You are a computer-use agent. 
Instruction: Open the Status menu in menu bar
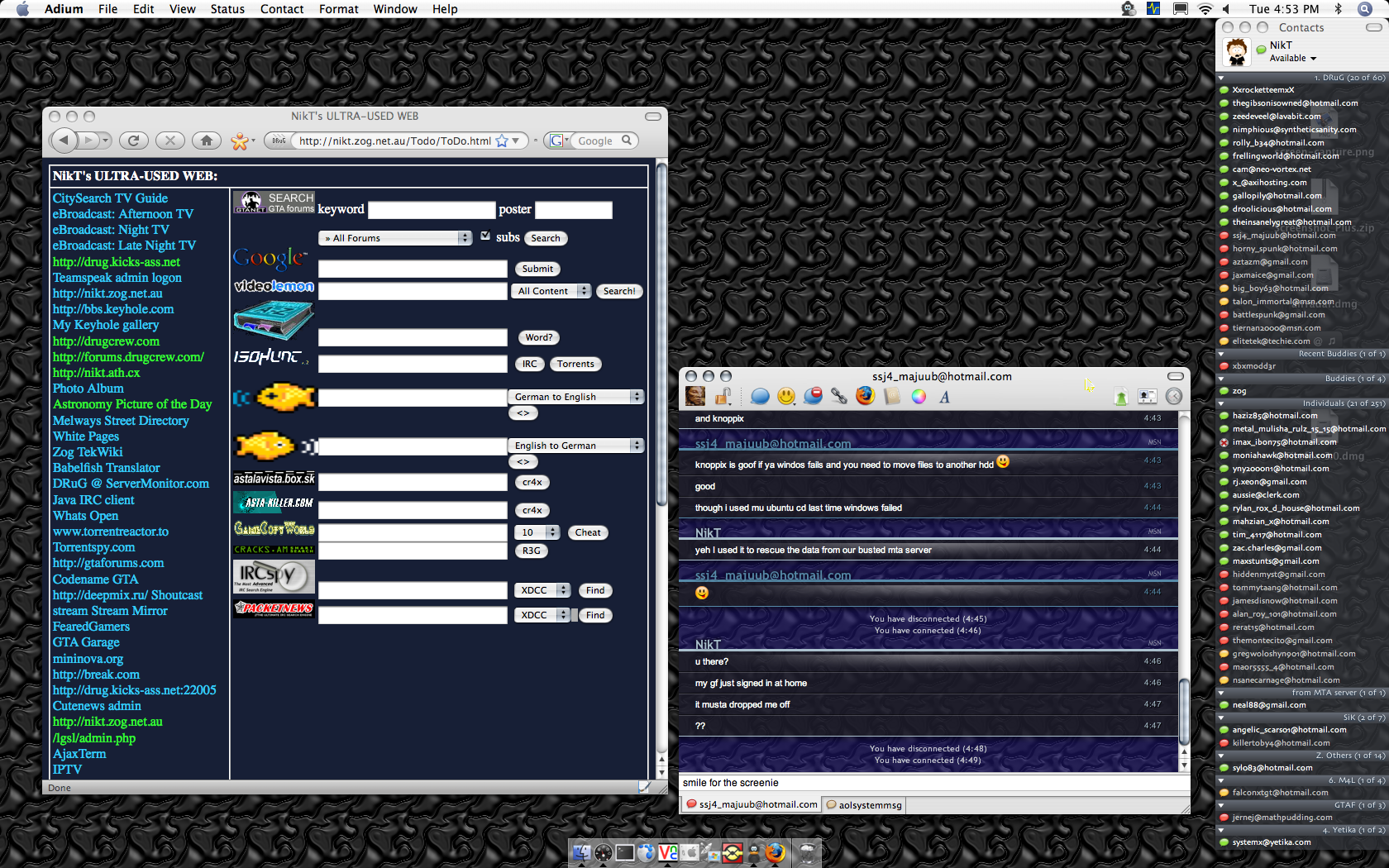pyautogui.click(x=227, y=9)
